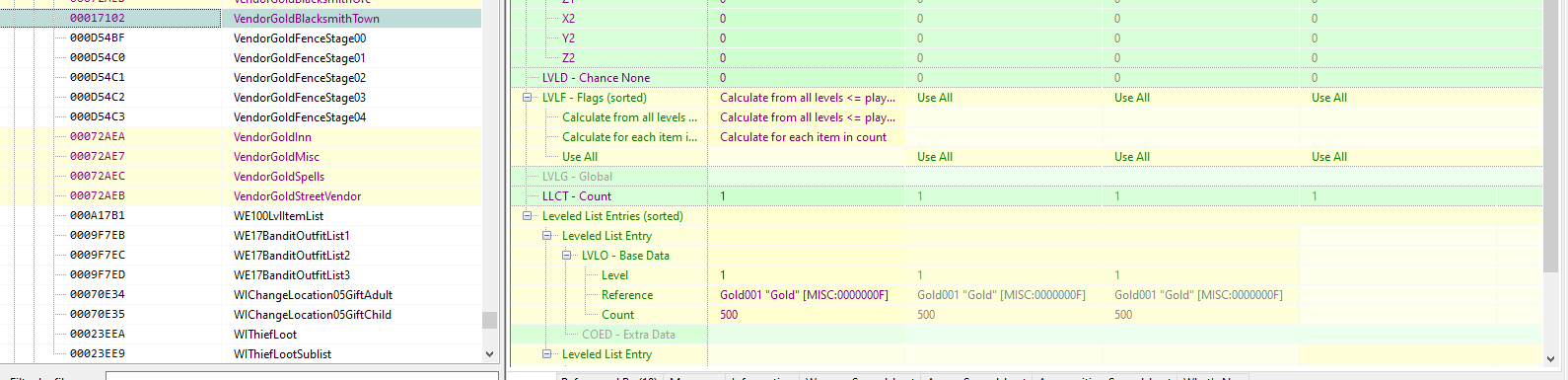Click FormID 00023EEA

click(98, 334)
